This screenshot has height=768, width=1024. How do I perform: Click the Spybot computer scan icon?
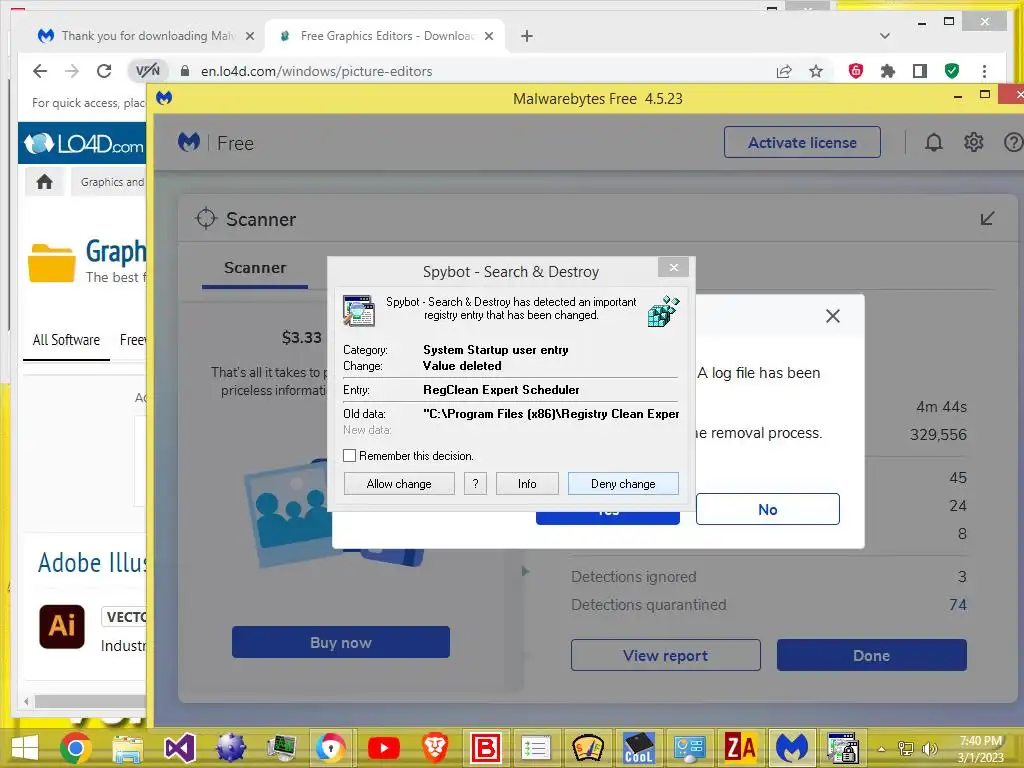(x=359, y=311)
